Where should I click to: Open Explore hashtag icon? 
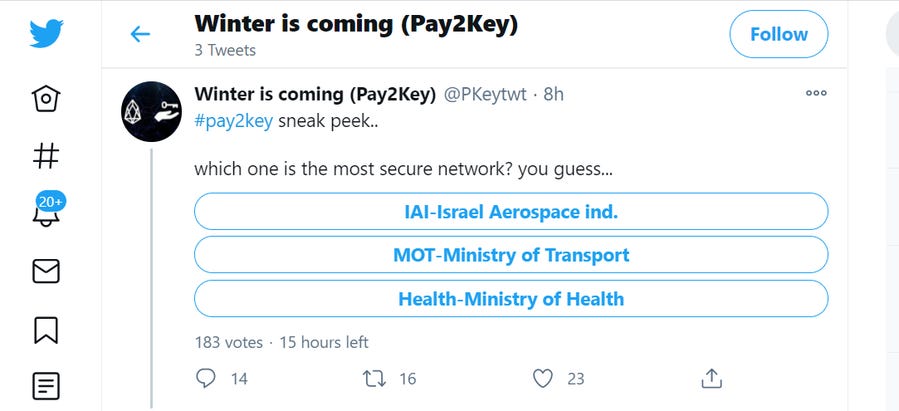[x=47, y=155]
